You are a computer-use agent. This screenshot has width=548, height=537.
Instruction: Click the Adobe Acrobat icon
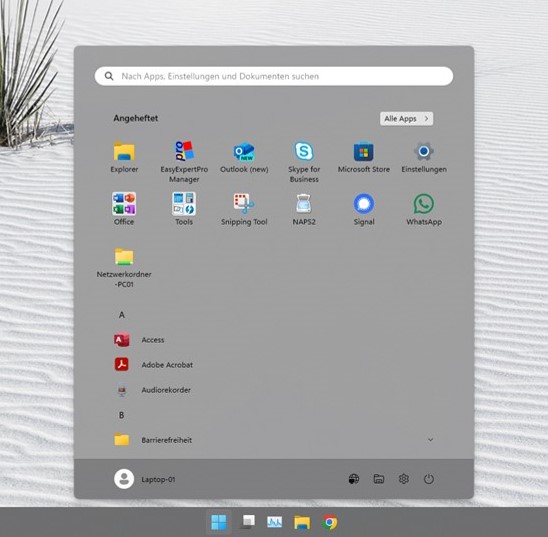(x=122, y=364)
